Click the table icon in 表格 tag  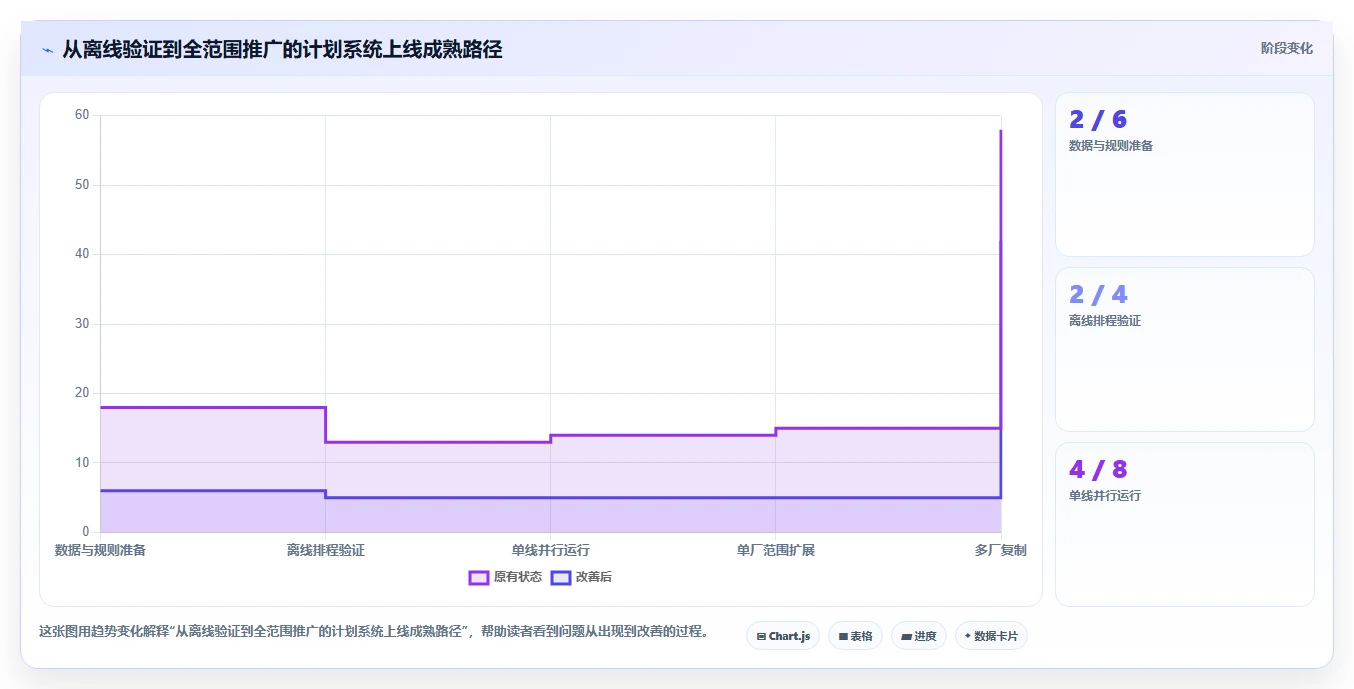click(x=843, y=636)
